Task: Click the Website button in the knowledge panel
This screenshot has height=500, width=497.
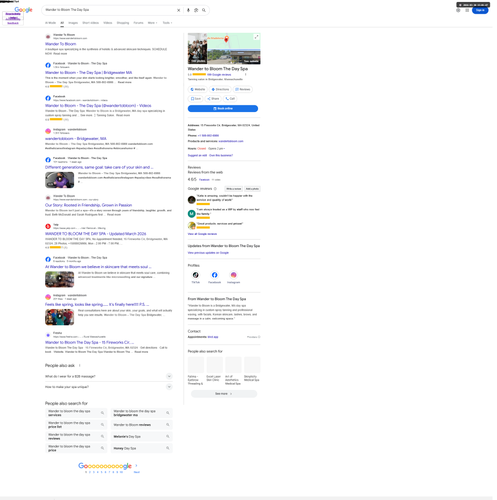Action: (198, 89)
